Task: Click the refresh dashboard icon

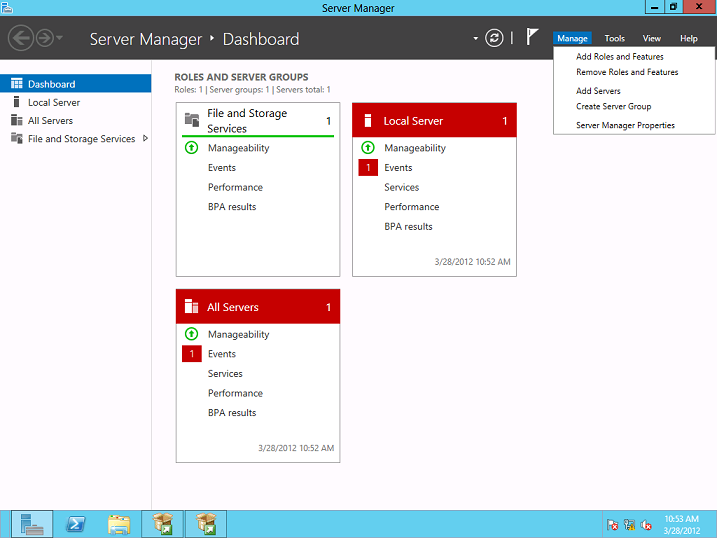Action: [494, 38]
